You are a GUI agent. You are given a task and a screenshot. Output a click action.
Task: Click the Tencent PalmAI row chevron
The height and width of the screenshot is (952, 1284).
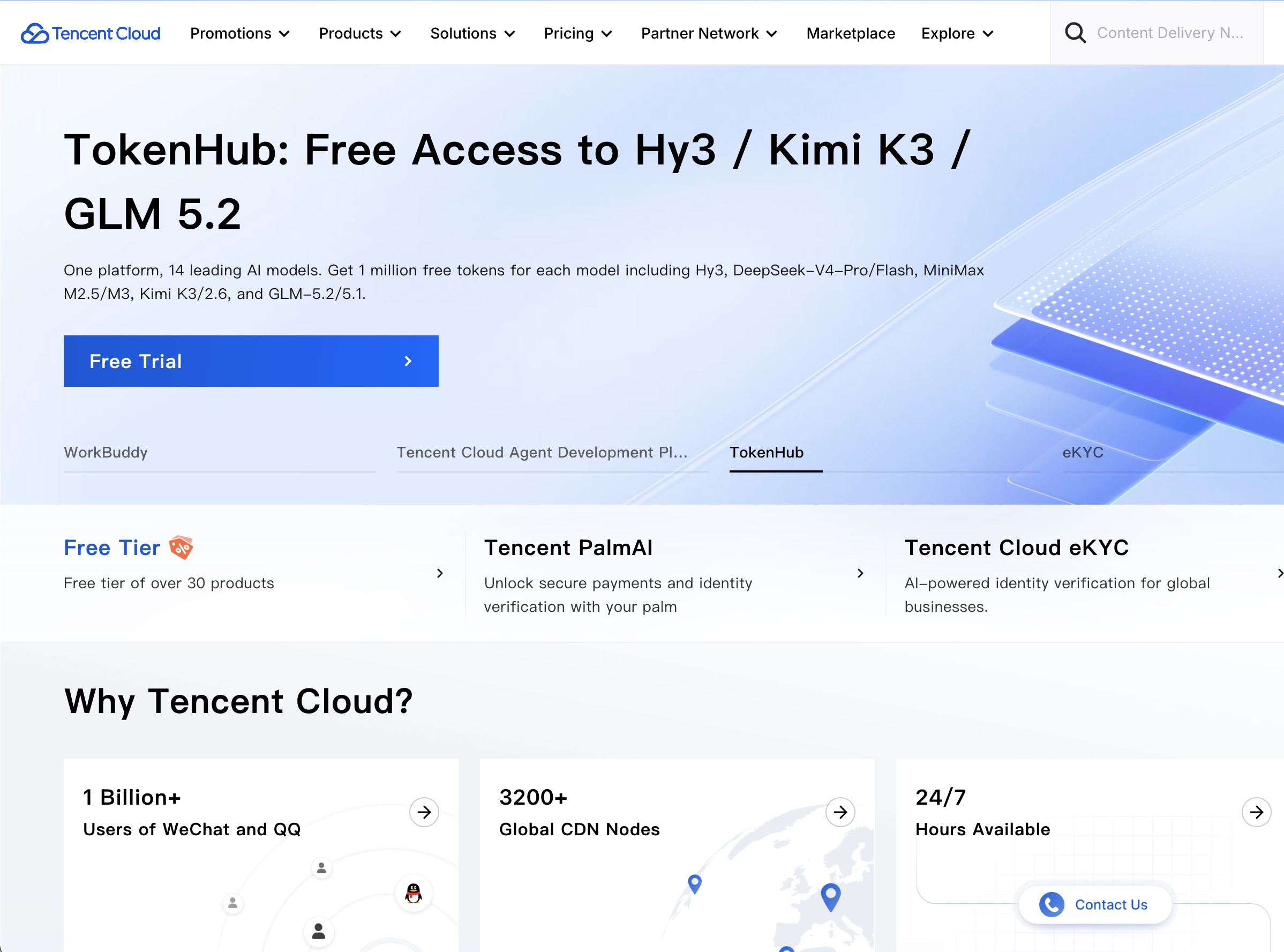pyautogui.click(x=860, y=573)
